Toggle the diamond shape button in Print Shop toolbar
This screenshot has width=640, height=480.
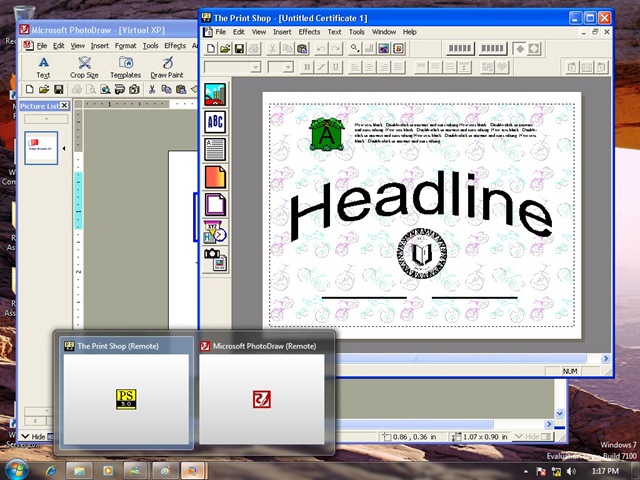click(520, 49)
